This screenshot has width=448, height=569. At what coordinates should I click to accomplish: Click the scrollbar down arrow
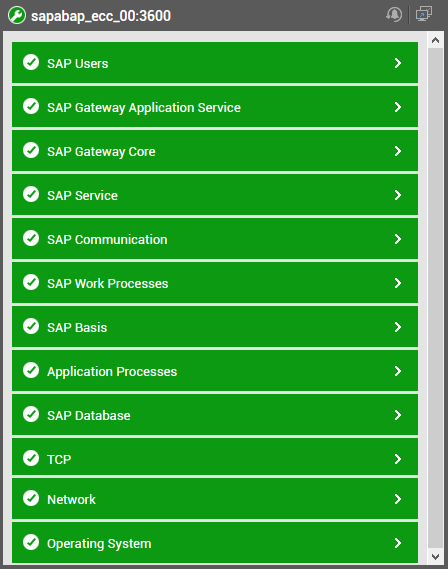pos(435,556)
